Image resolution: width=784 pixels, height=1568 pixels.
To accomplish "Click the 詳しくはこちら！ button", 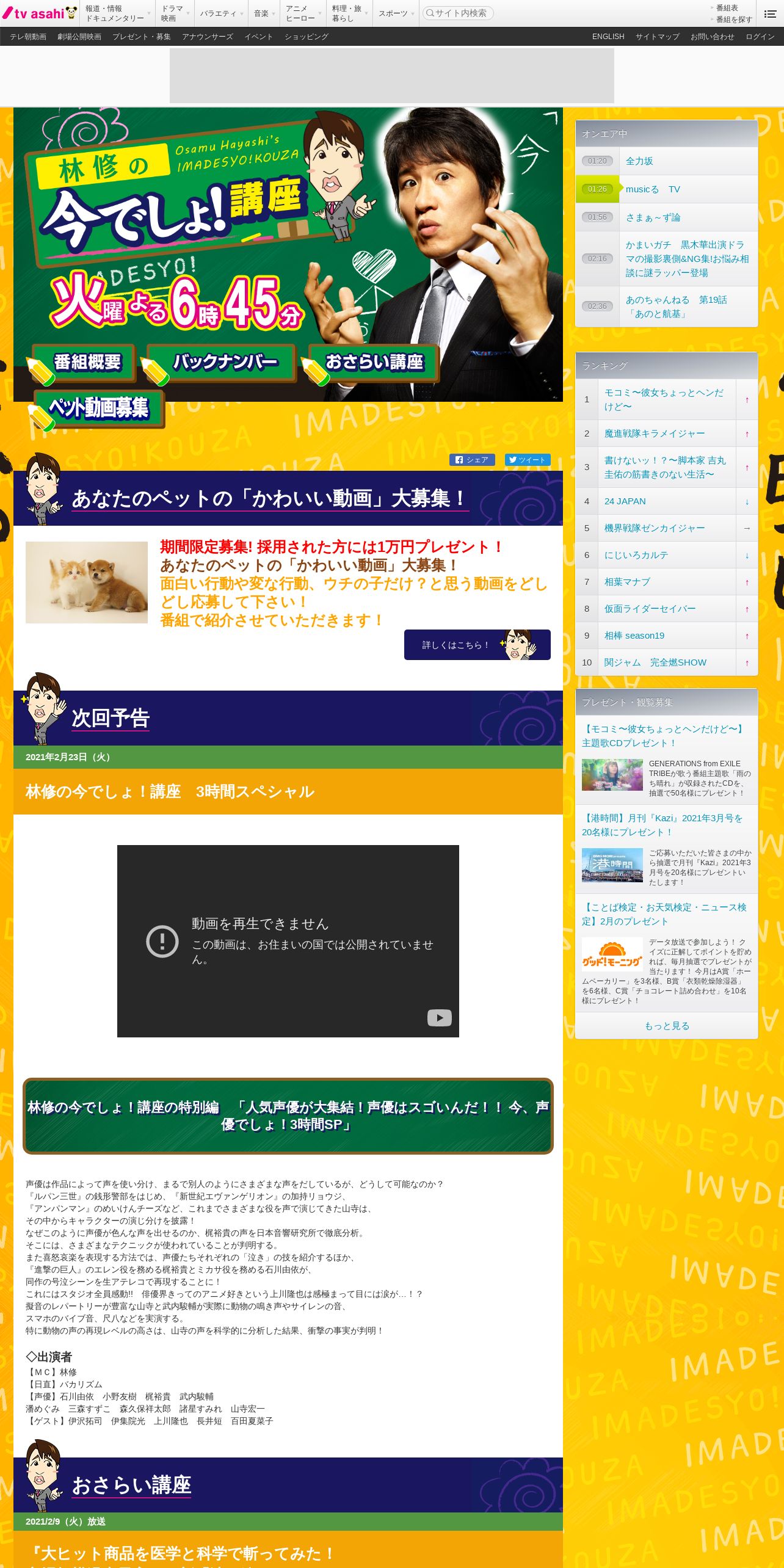I will [477, 645].
